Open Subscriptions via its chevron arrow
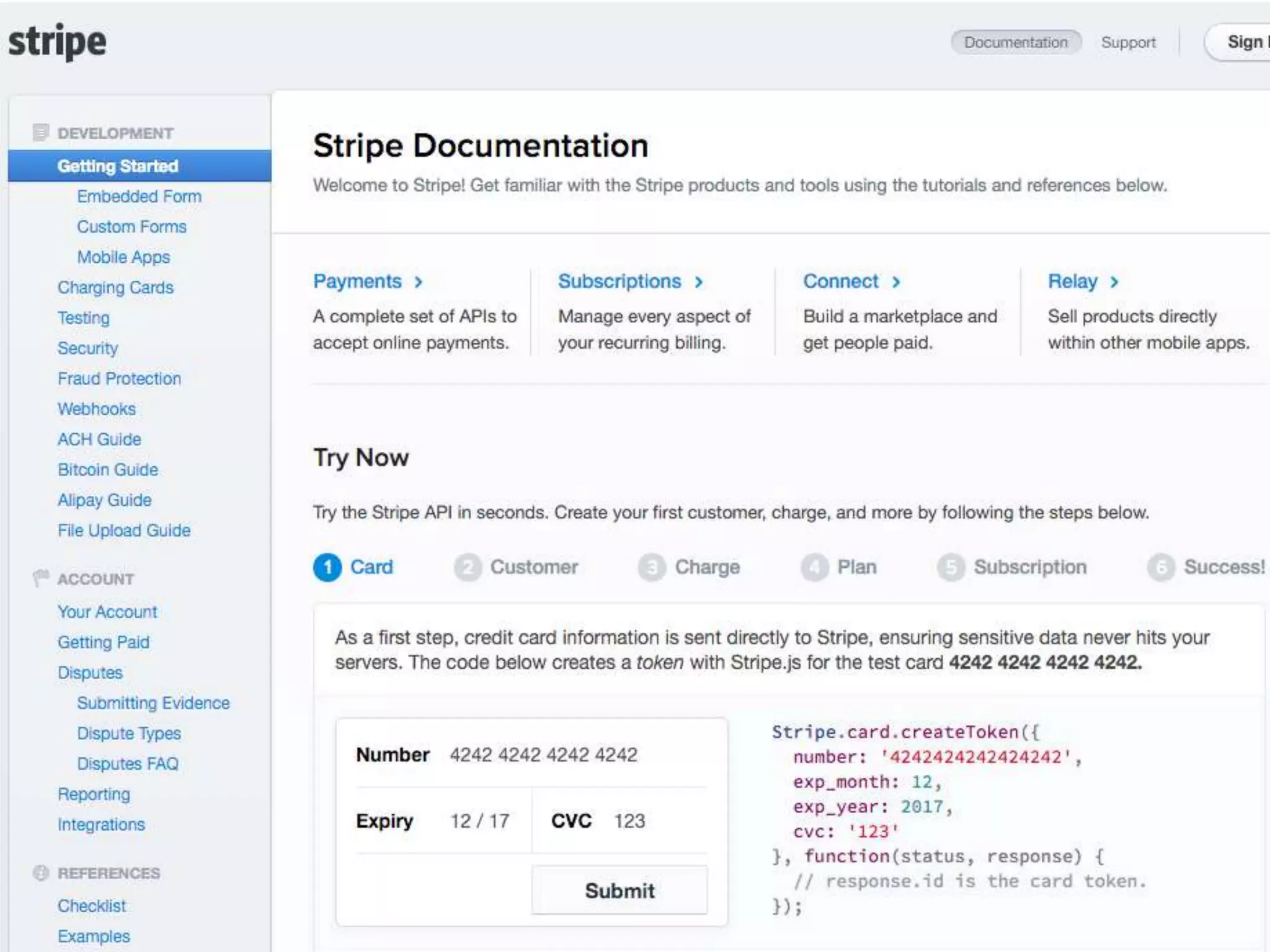This screenshot has width=1270, height=952. tap(699, 282)
